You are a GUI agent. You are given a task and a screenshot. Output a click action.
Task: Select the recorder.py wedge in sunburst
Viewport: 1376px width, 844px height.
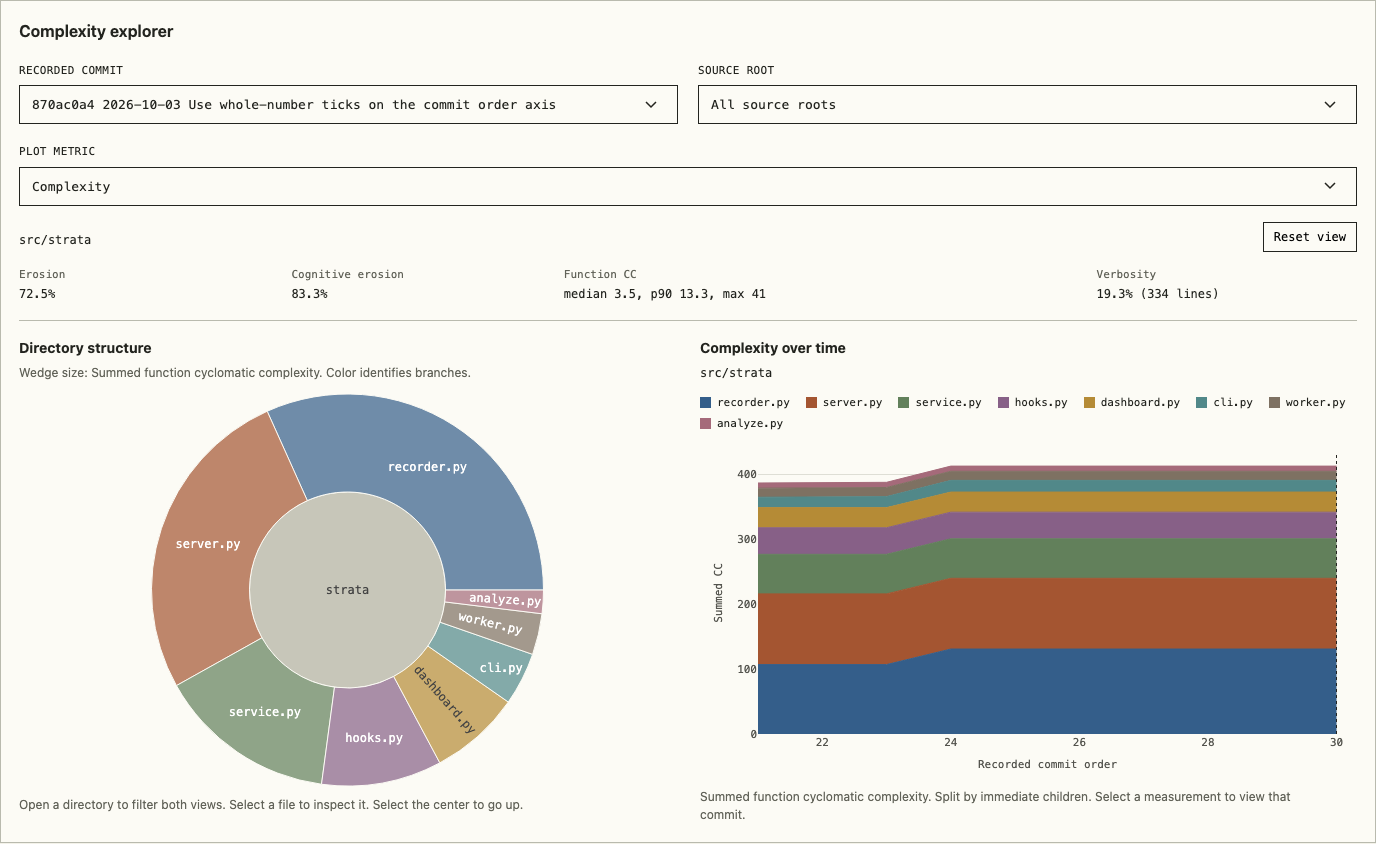tap(427, 466)
